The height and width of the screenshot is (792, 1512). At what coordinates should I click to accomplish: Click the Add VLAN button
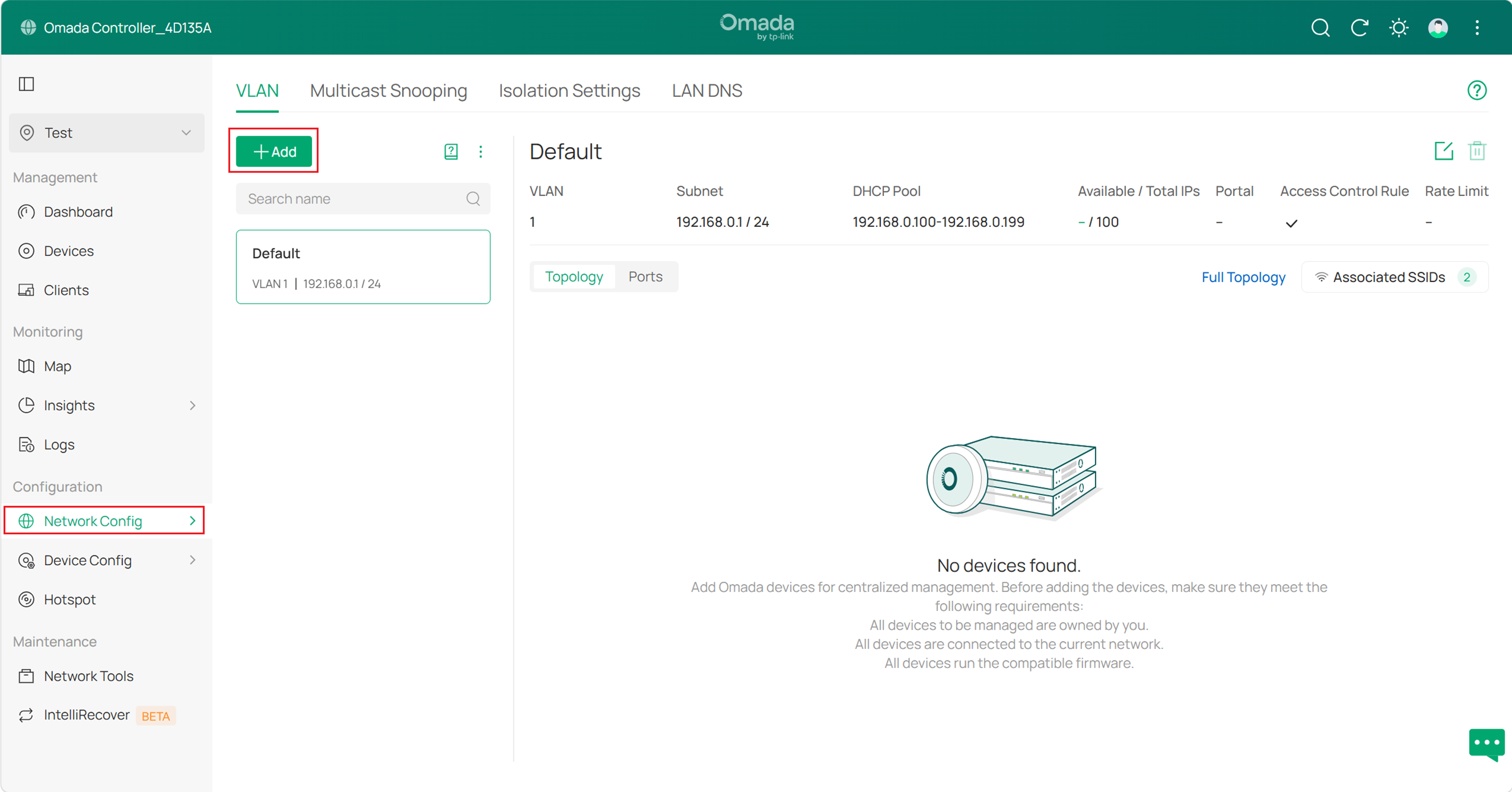point(274,152)
